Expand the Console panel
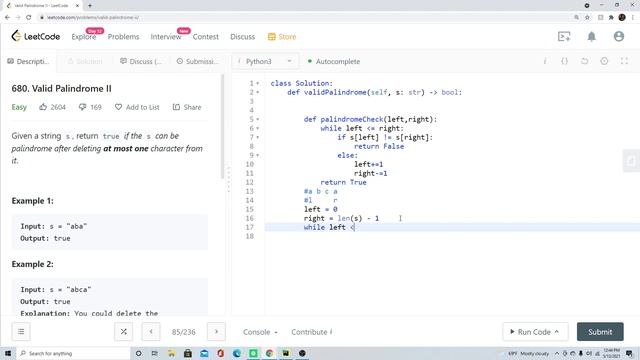Image resolution: width=640 pixels, height=360 pixels. click(260, 332)
